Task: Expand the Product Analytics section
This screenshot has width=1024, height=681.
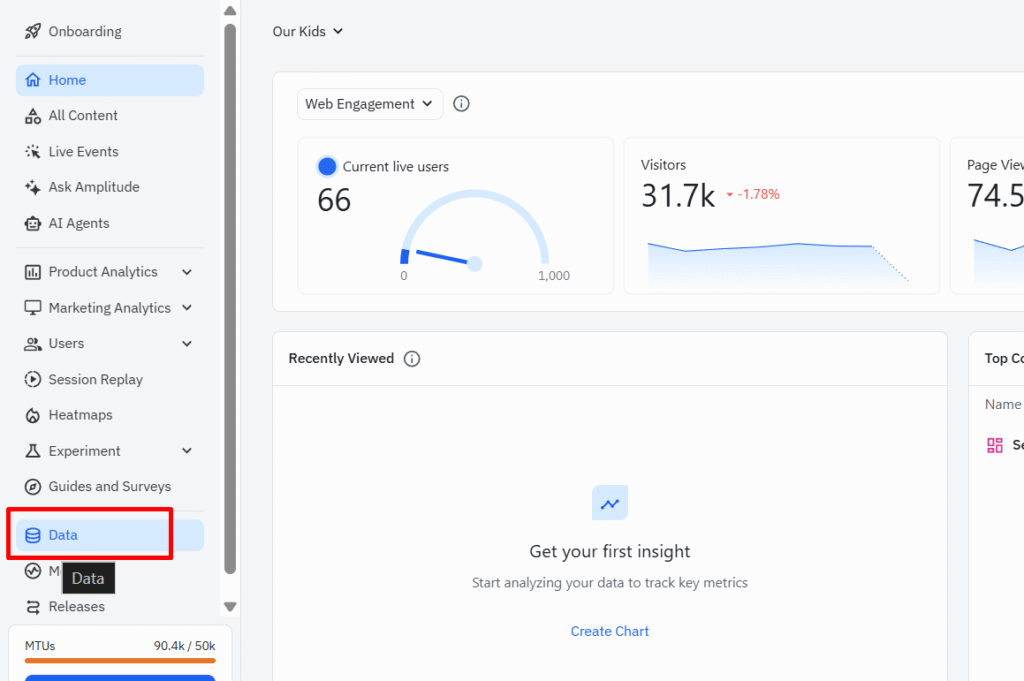Action: click(187, 272)
